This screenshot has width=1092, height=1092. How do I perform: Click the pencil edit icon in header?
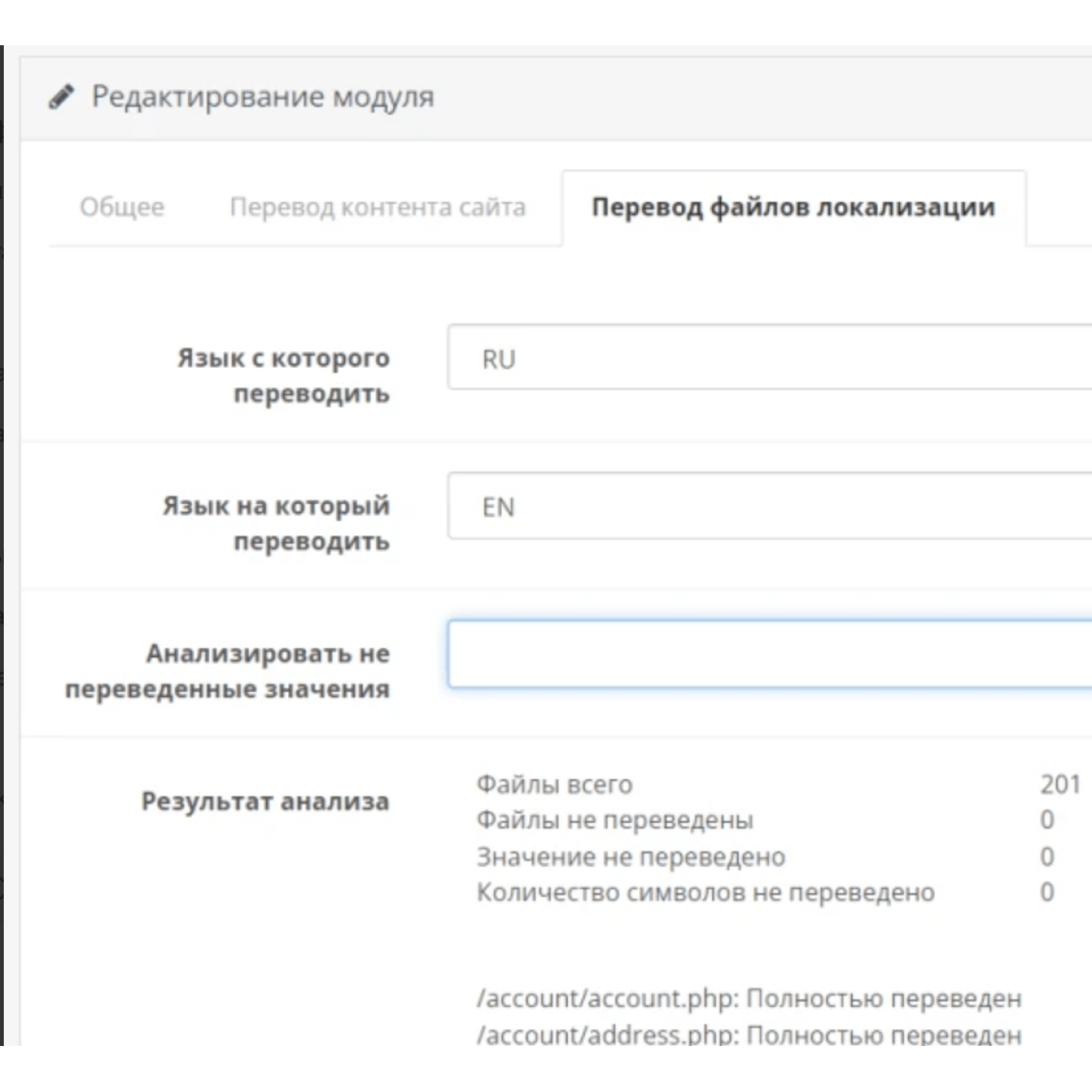tap(61, 97)
